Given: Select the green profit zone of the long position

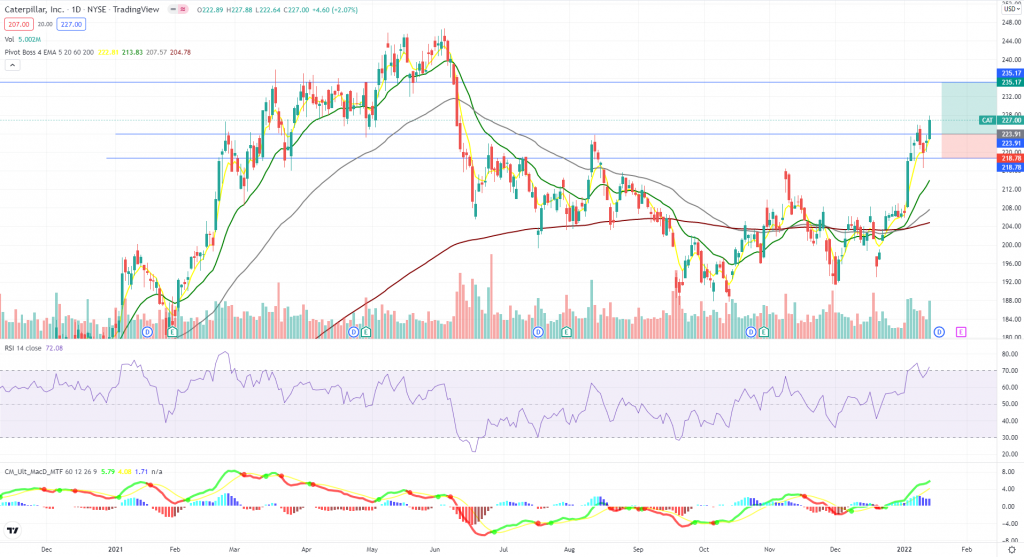Looking at the screenshot, I should (x=969, y=108).
